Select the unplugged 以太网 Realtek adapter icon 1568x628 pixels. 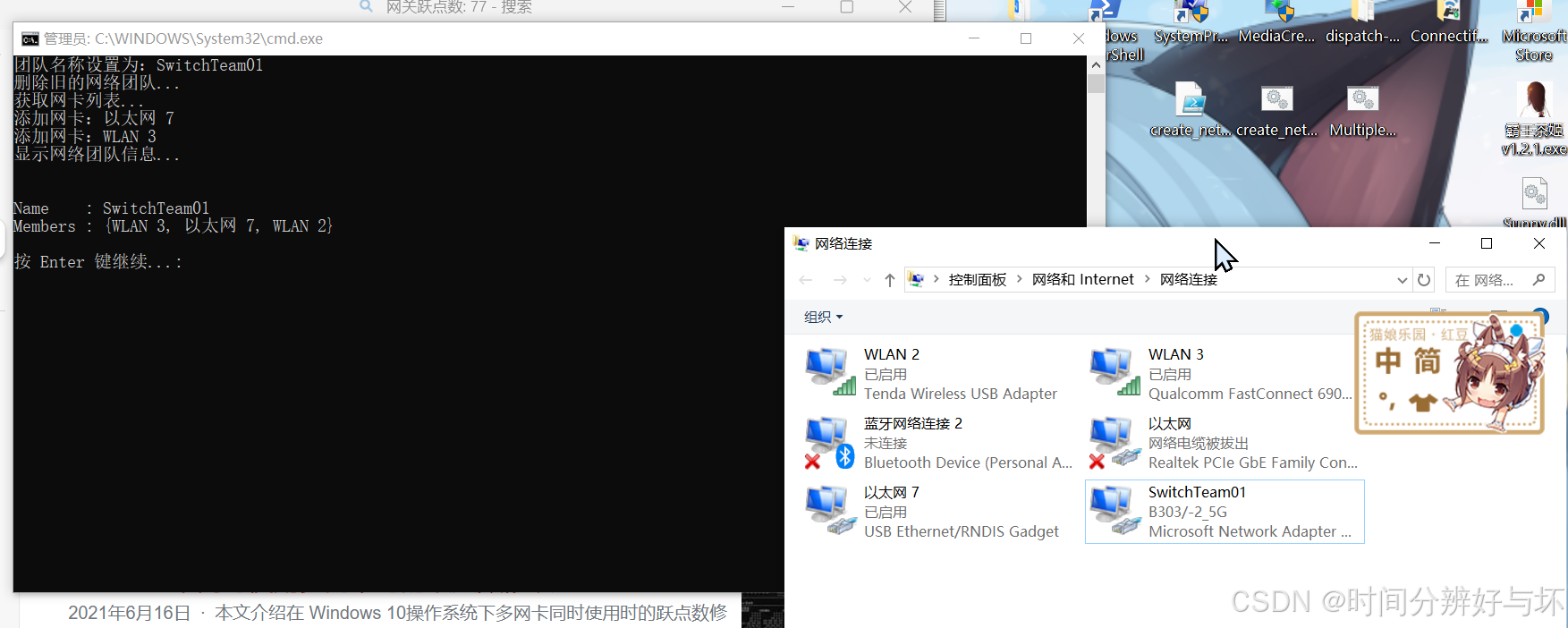pyautogui.click(x=1115, y=442)
